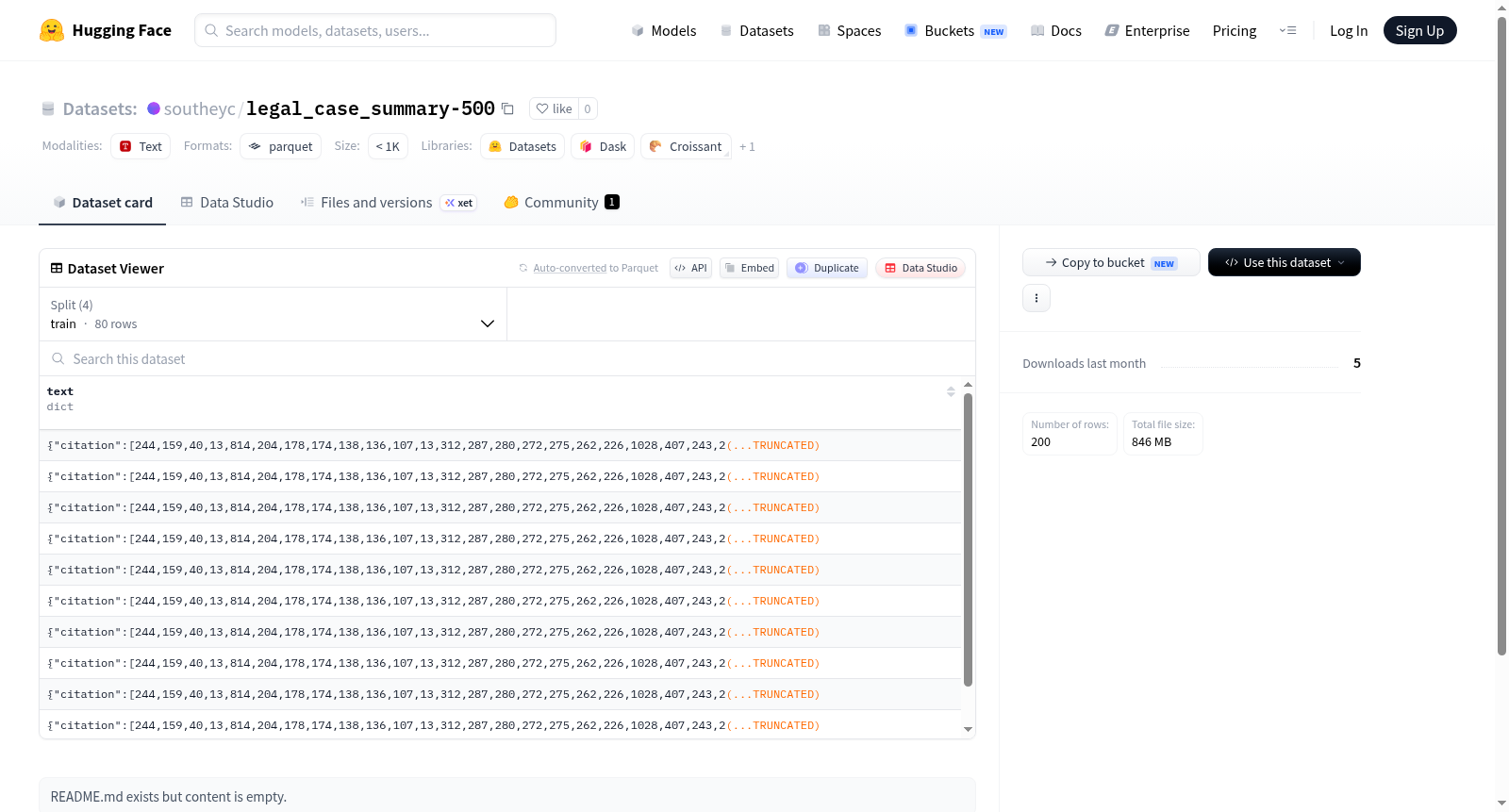Screen dimensions: 1509x812
Task: Switch to the Data Studio tab
Action: 227,202
